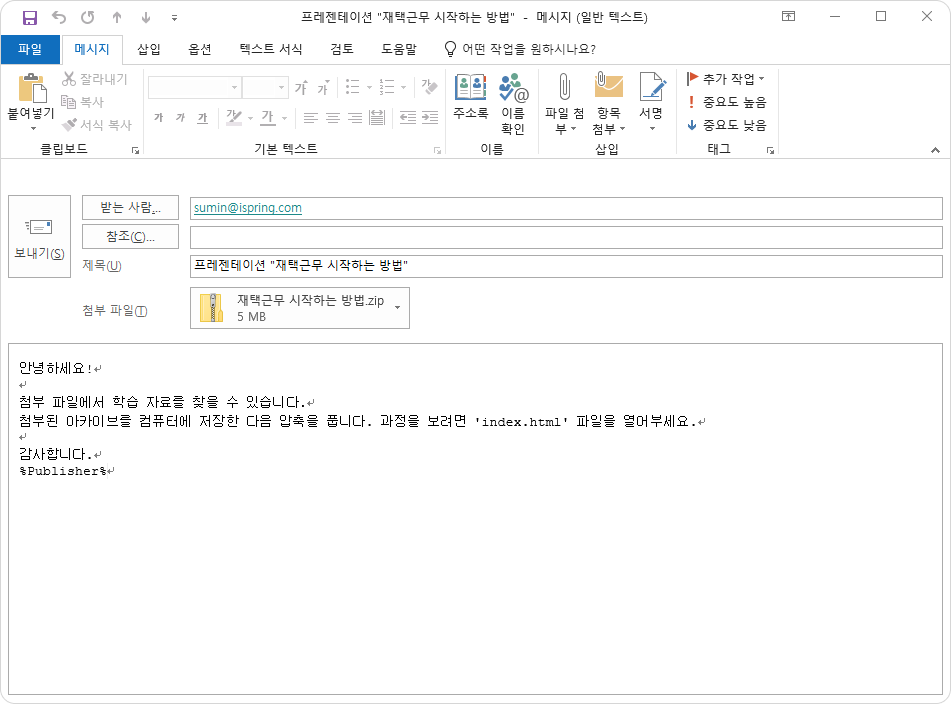Toggle 중요도 높음 high importance
This screenshot has height=704, width=951.
click(727, 102)
